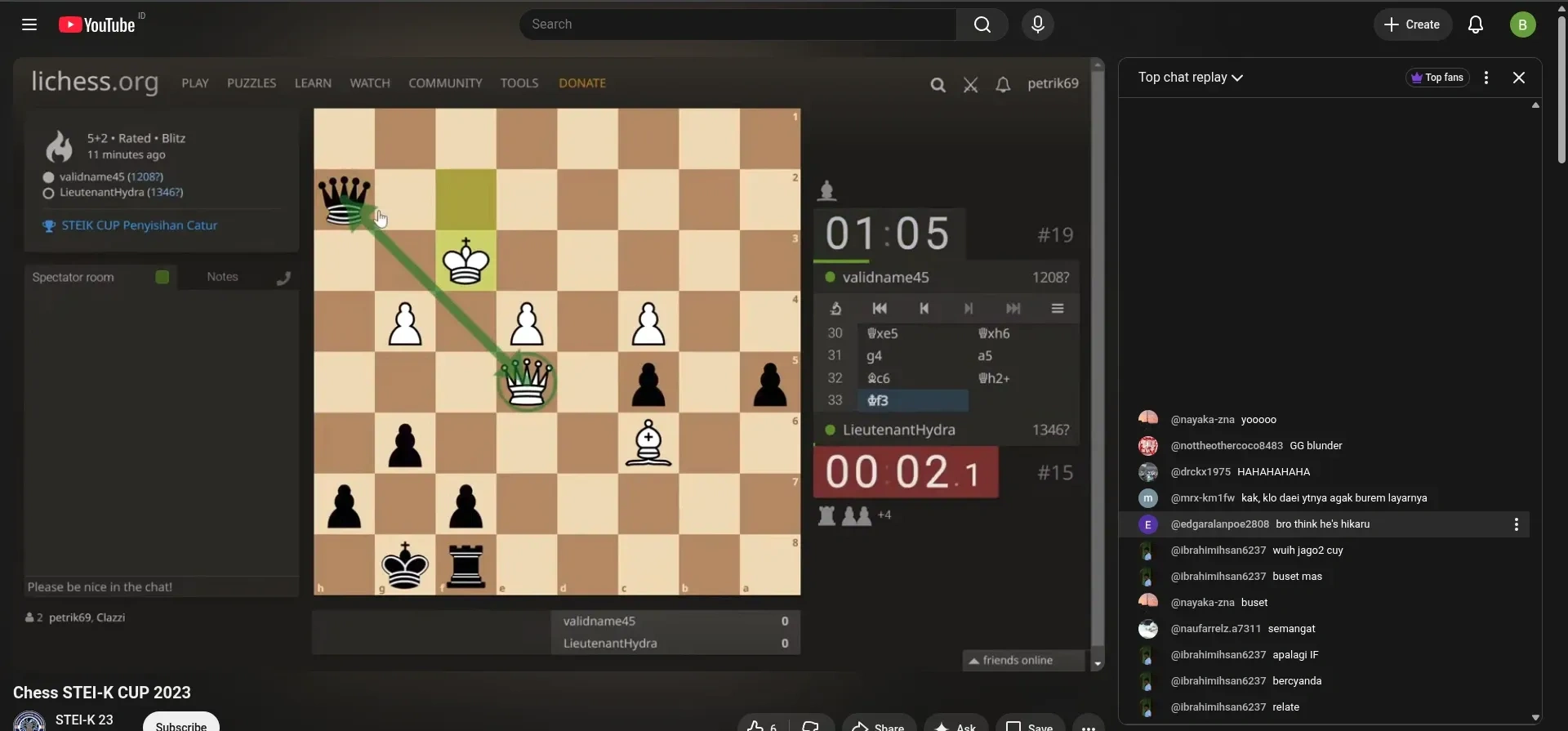Switch to the Notes tab
The height and width of the screenshot is (731, 1568).
[x=222, y=277]
